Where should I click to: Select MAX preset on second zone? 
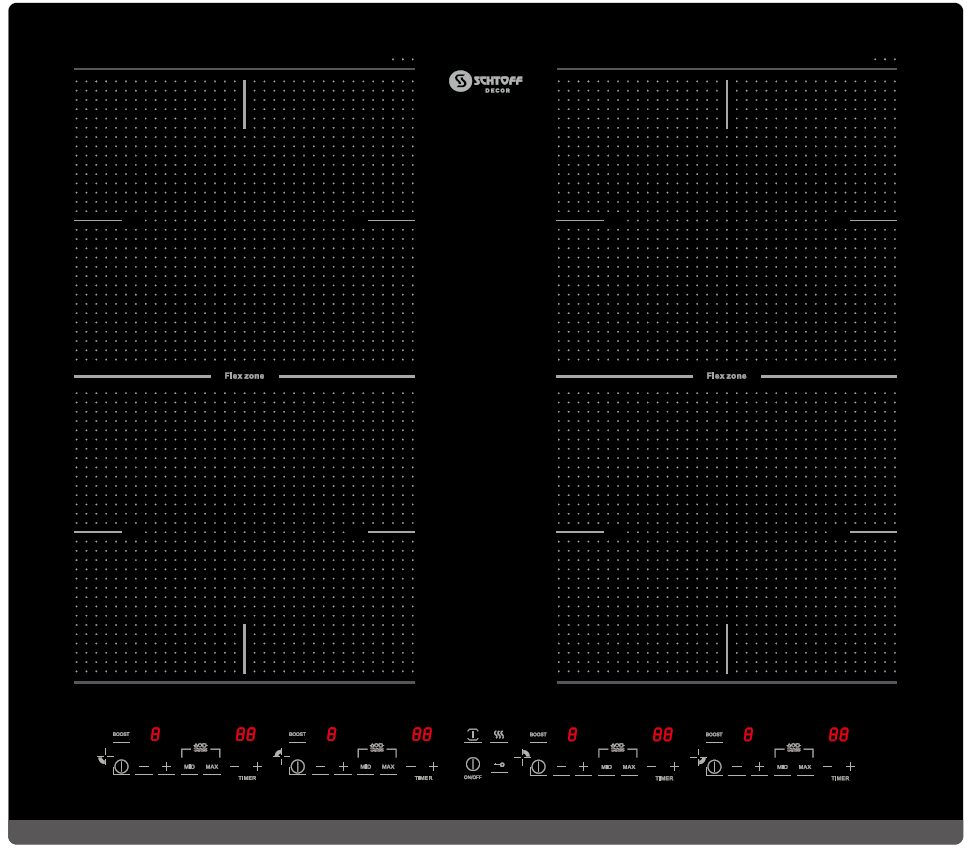click(x=388, y=767)
